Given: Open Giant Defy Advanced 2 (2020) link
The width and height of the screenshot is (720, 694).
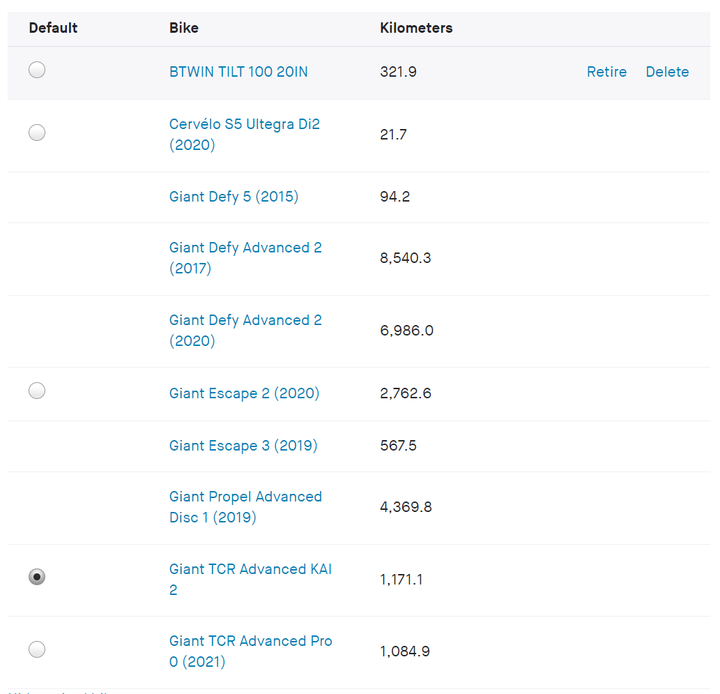Looking at the screenshot, I should [x=245, y=330].
